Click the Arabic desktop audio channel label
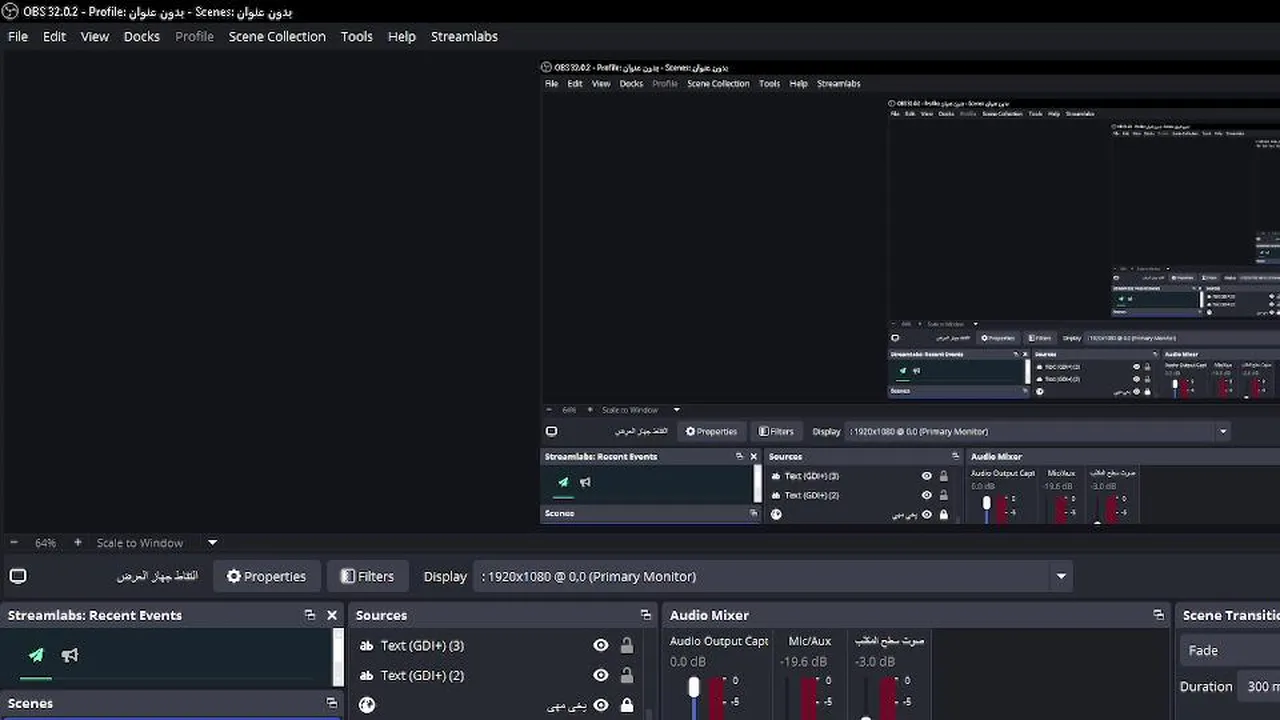 [x=889, y=641]
